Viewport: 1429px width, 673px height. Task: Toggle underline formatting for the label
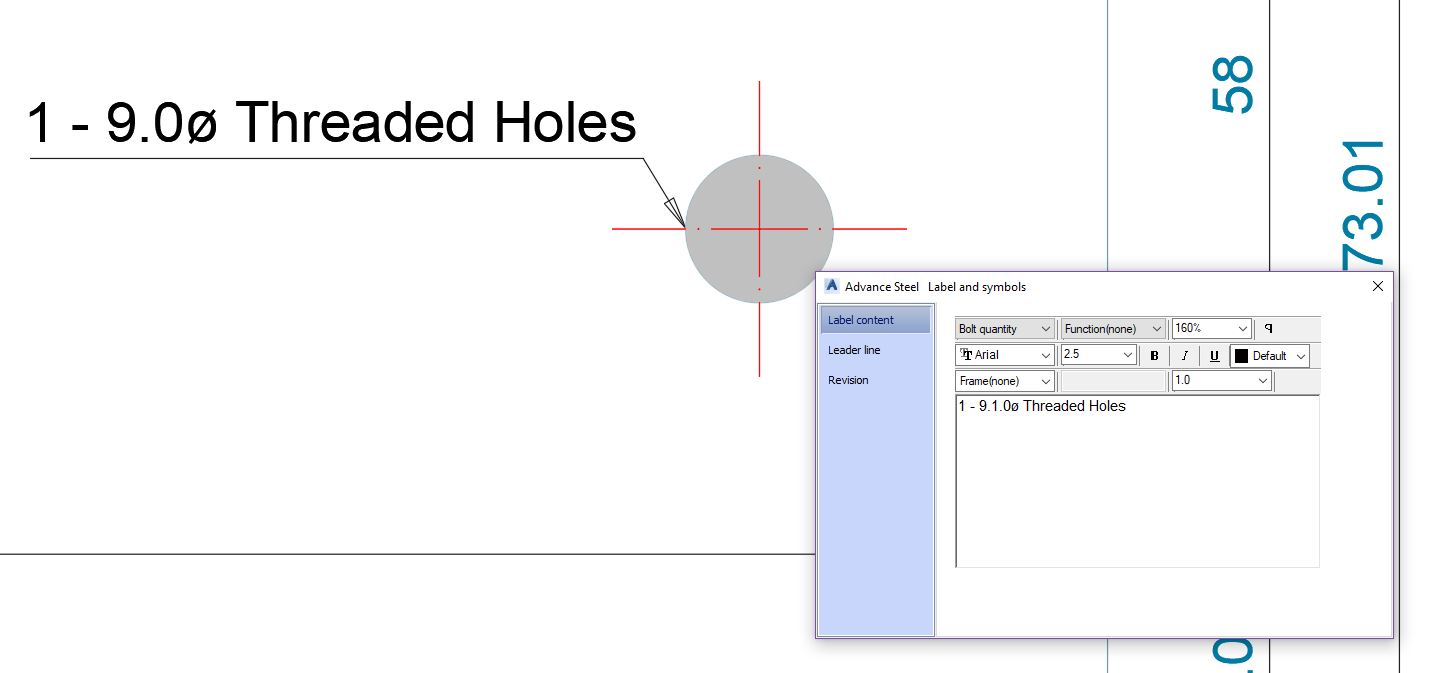pyautogui.click(x=1214, y=355)
